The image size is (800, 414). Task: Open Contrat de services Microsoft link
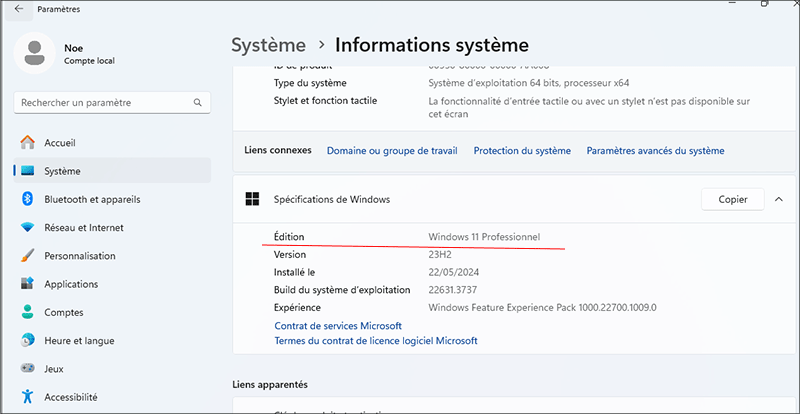pyautogui.click(x=338, y=326)
